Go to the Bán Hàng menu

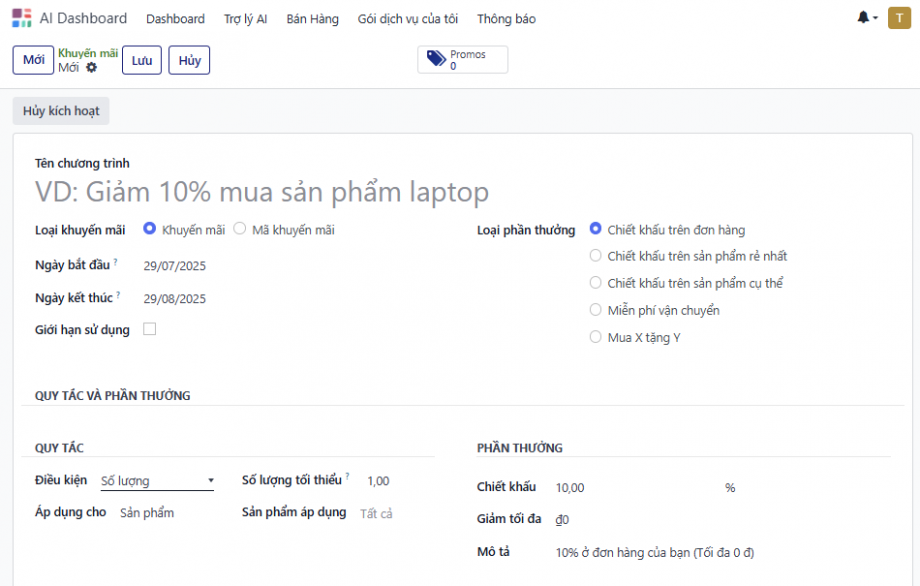pyautogui.click(x=312, y=19)
